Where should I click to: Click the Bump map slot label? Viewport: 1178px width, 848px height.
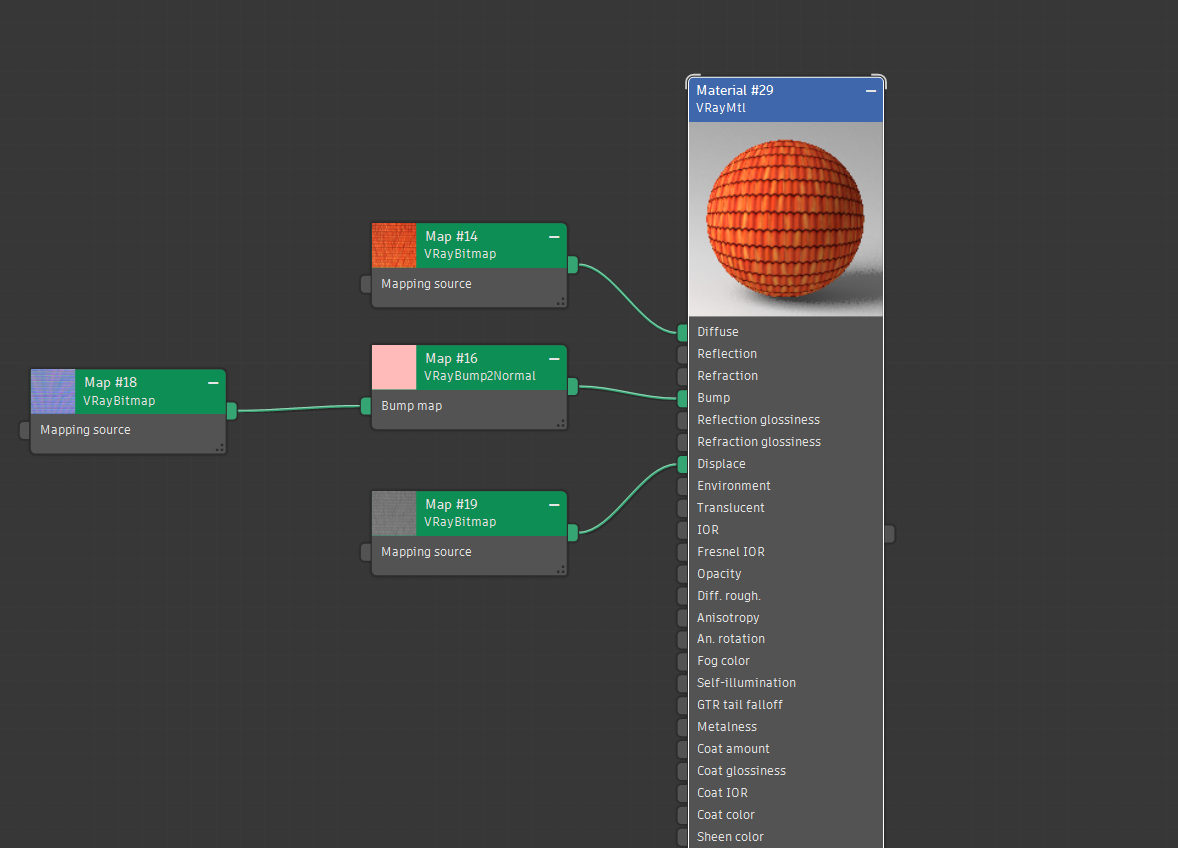click(x=412, y=406)
